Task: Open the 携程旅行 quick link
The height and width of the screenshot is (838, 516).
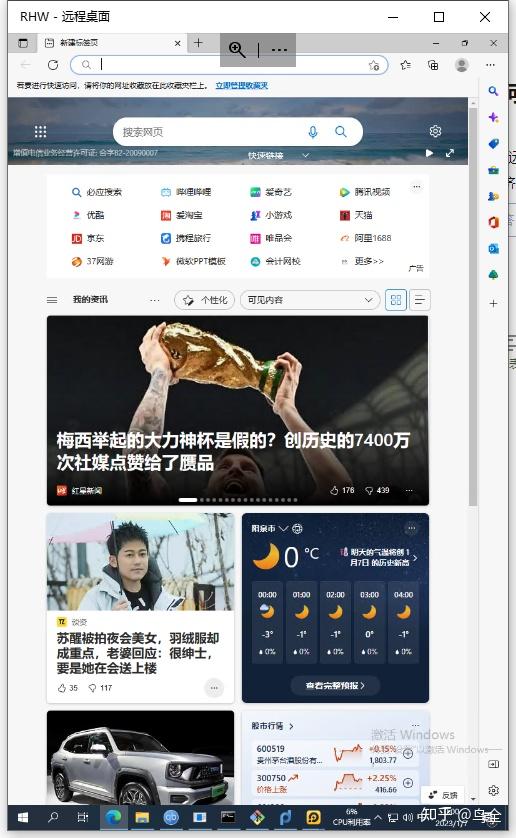Action: (186, 238)
